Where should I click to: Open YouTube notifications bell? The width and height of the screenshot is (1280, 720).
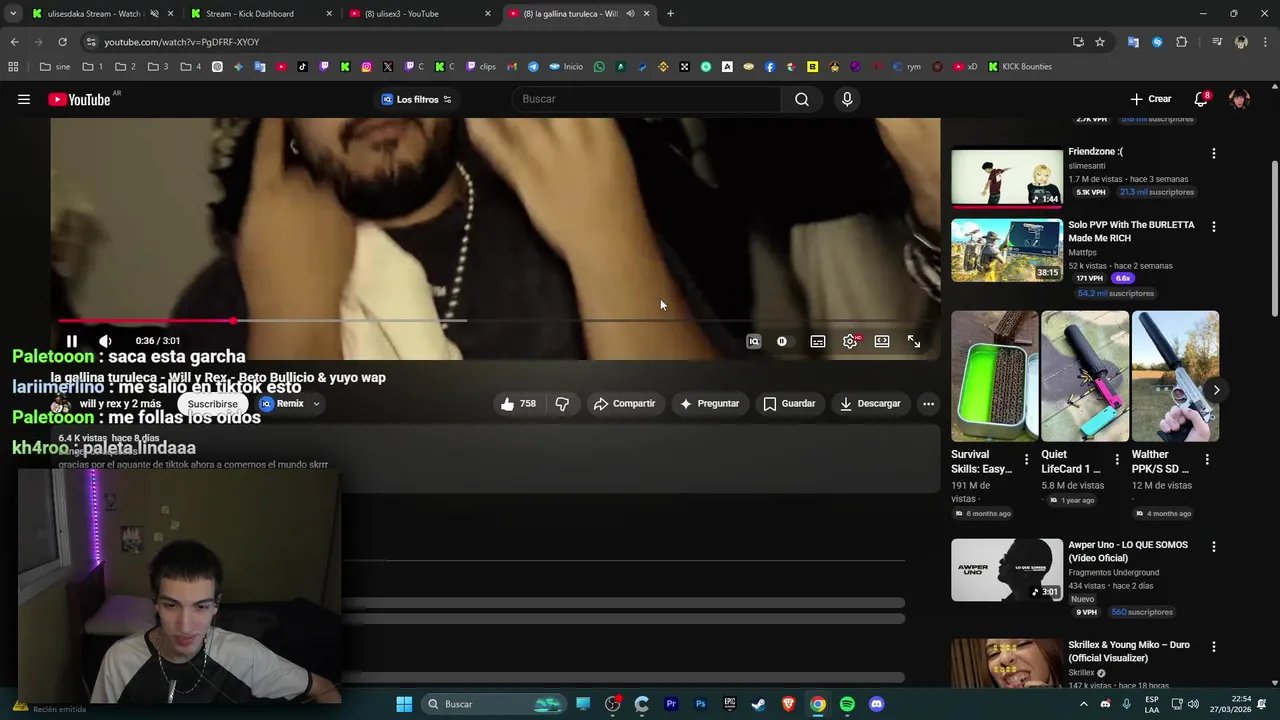(1201, 99)
